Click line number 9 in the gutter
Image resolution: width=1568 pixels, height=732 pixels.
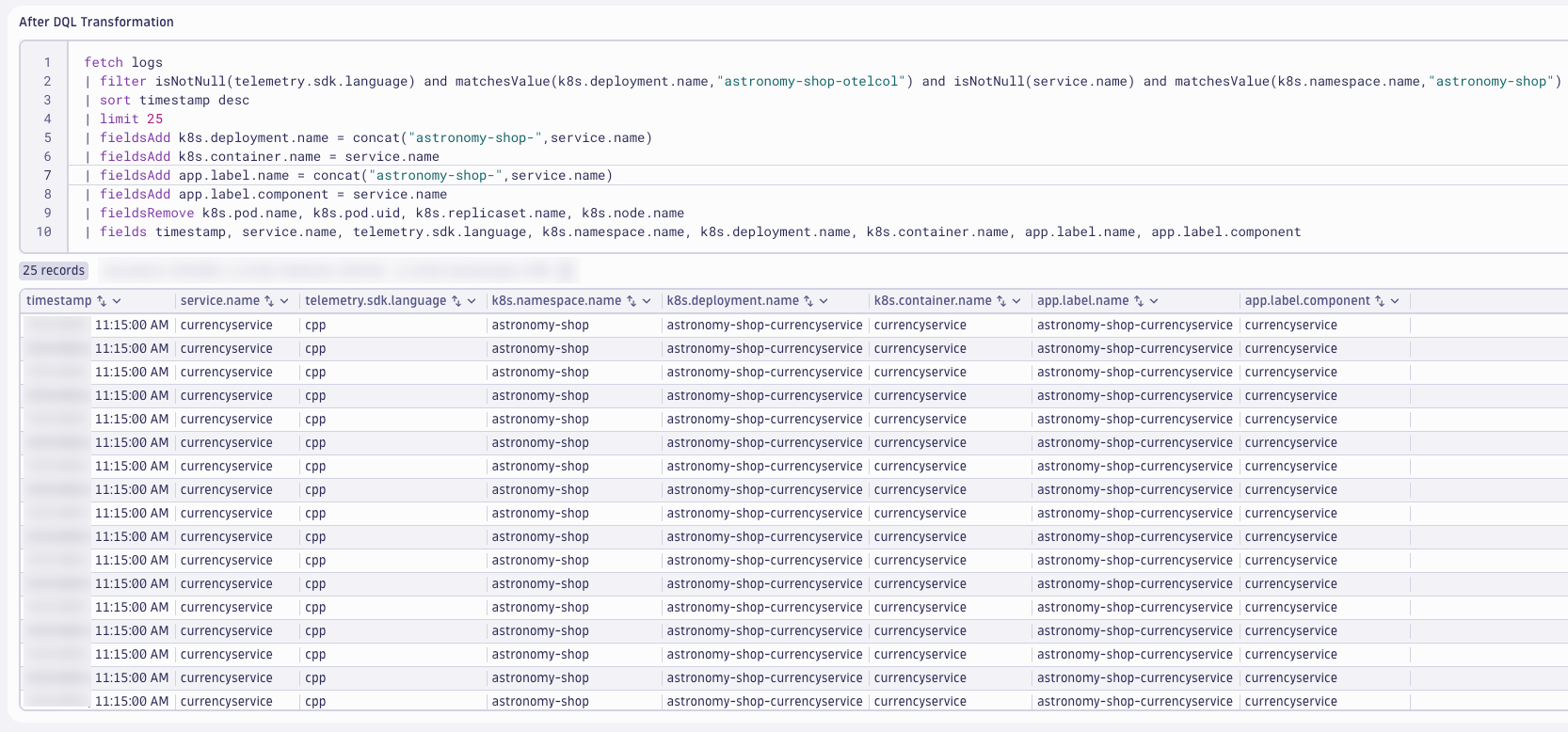pos(47,213)
